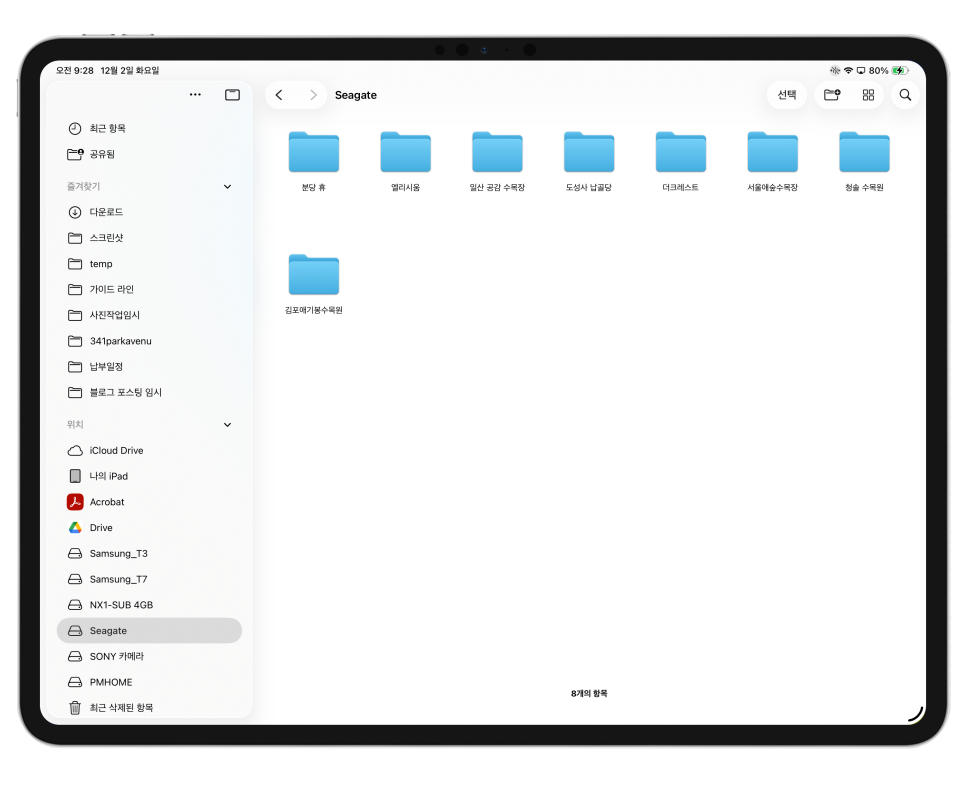Open the 일산 공감 수목장 folder

point(497,160)
